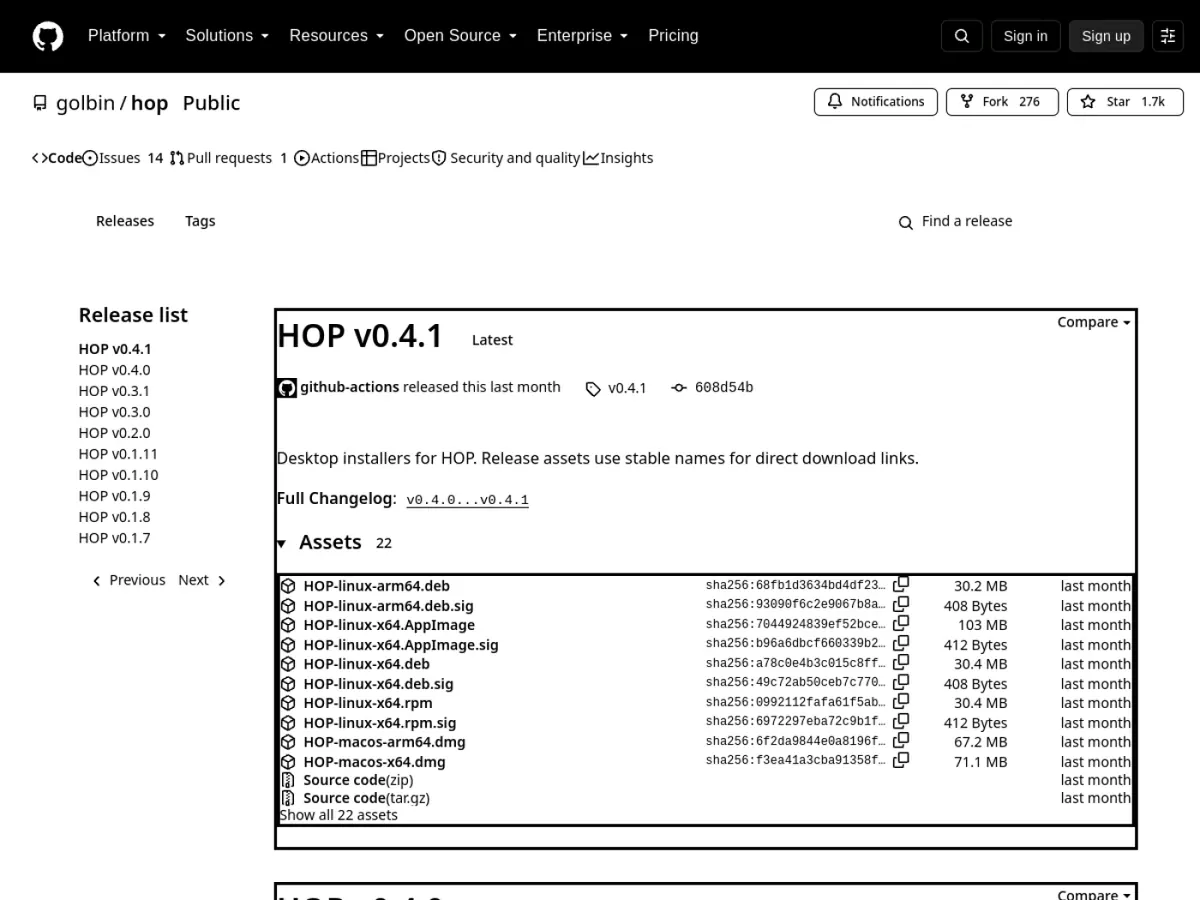Open the Pricing page
Screen dimensions: 1200x900
673,35
